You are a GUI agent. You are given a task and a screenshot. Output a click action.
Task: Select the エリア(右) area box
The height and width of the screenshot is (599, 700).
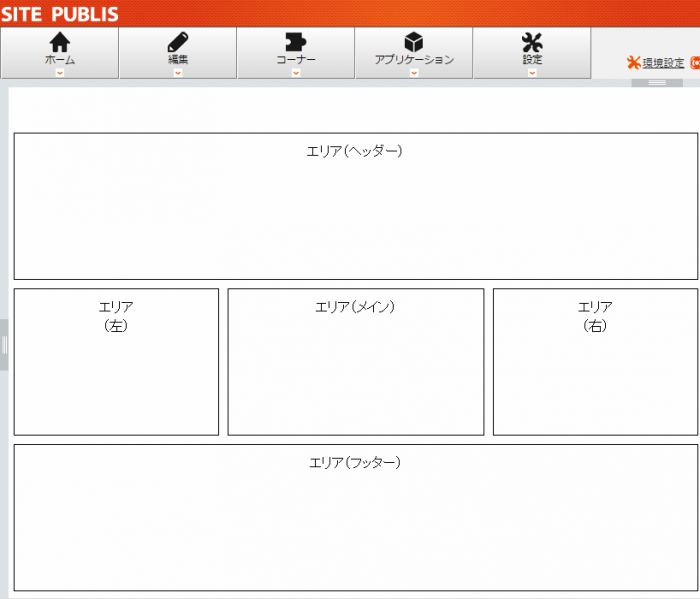[x=595, y=362]
